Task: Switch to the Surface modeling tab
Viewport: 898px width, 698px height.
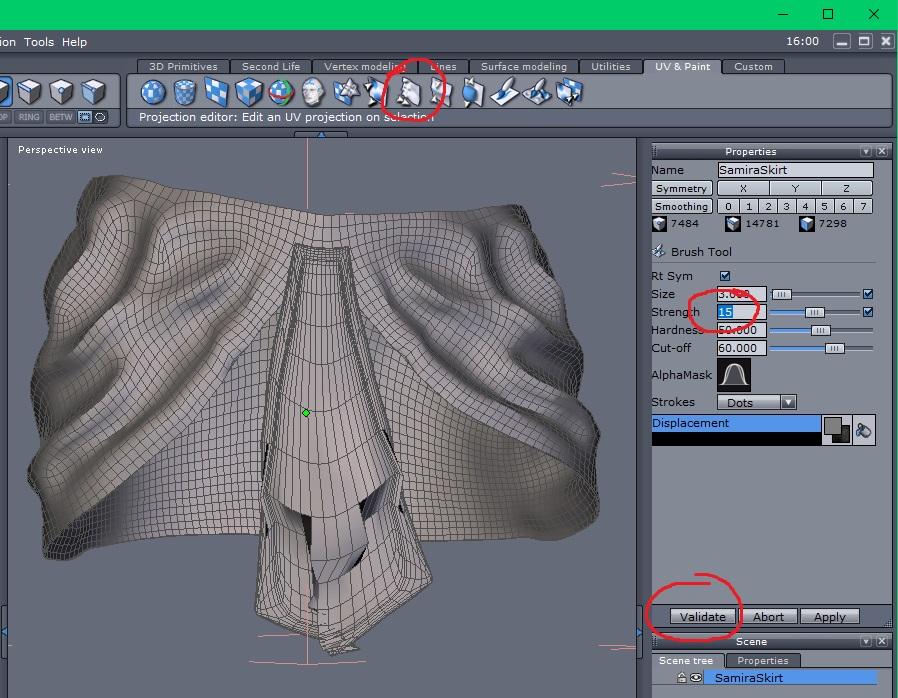Action: point(523,66)
